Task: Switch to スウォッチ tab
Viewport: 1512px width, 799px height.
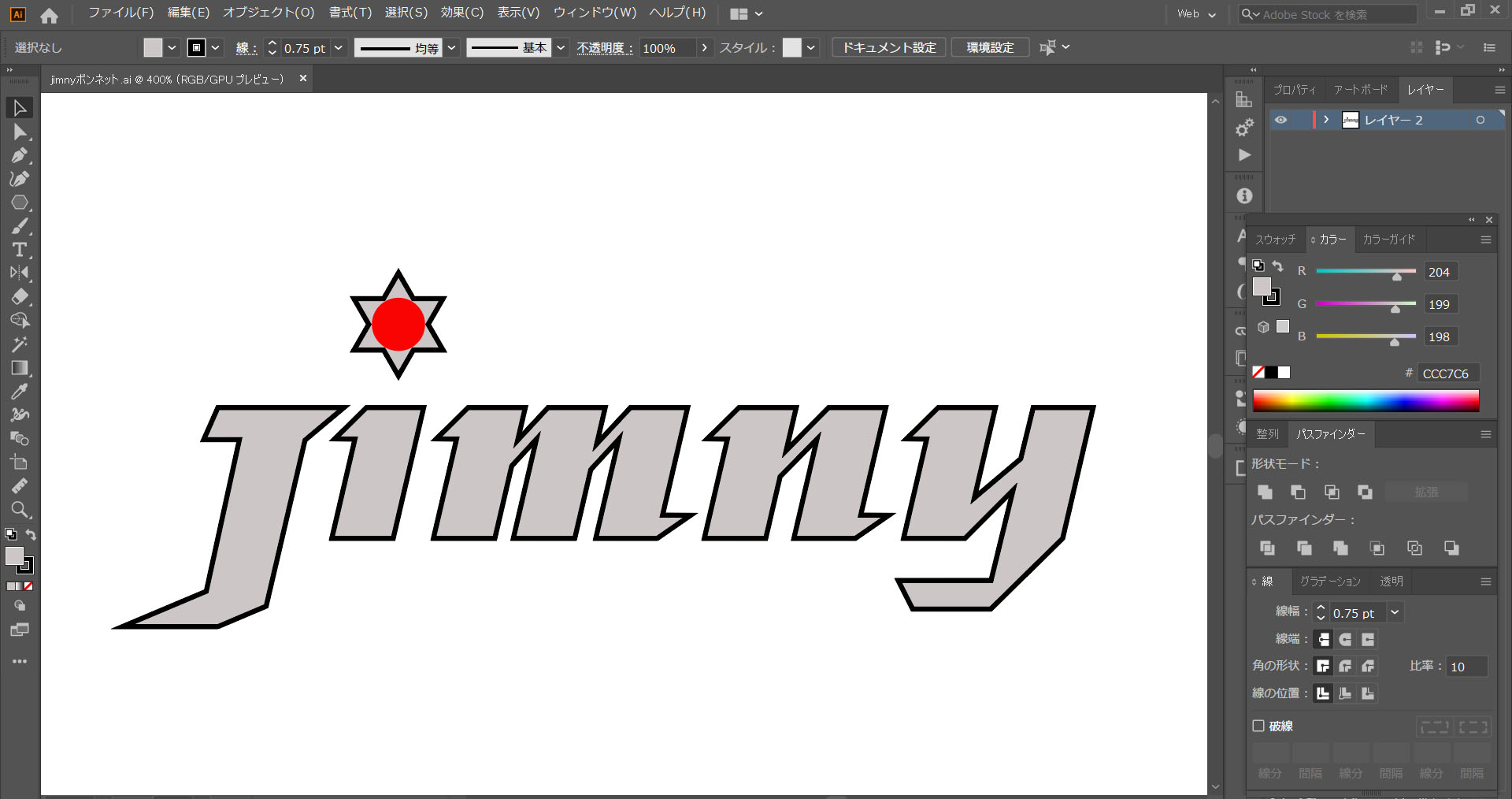Action: pos(1276,240)
